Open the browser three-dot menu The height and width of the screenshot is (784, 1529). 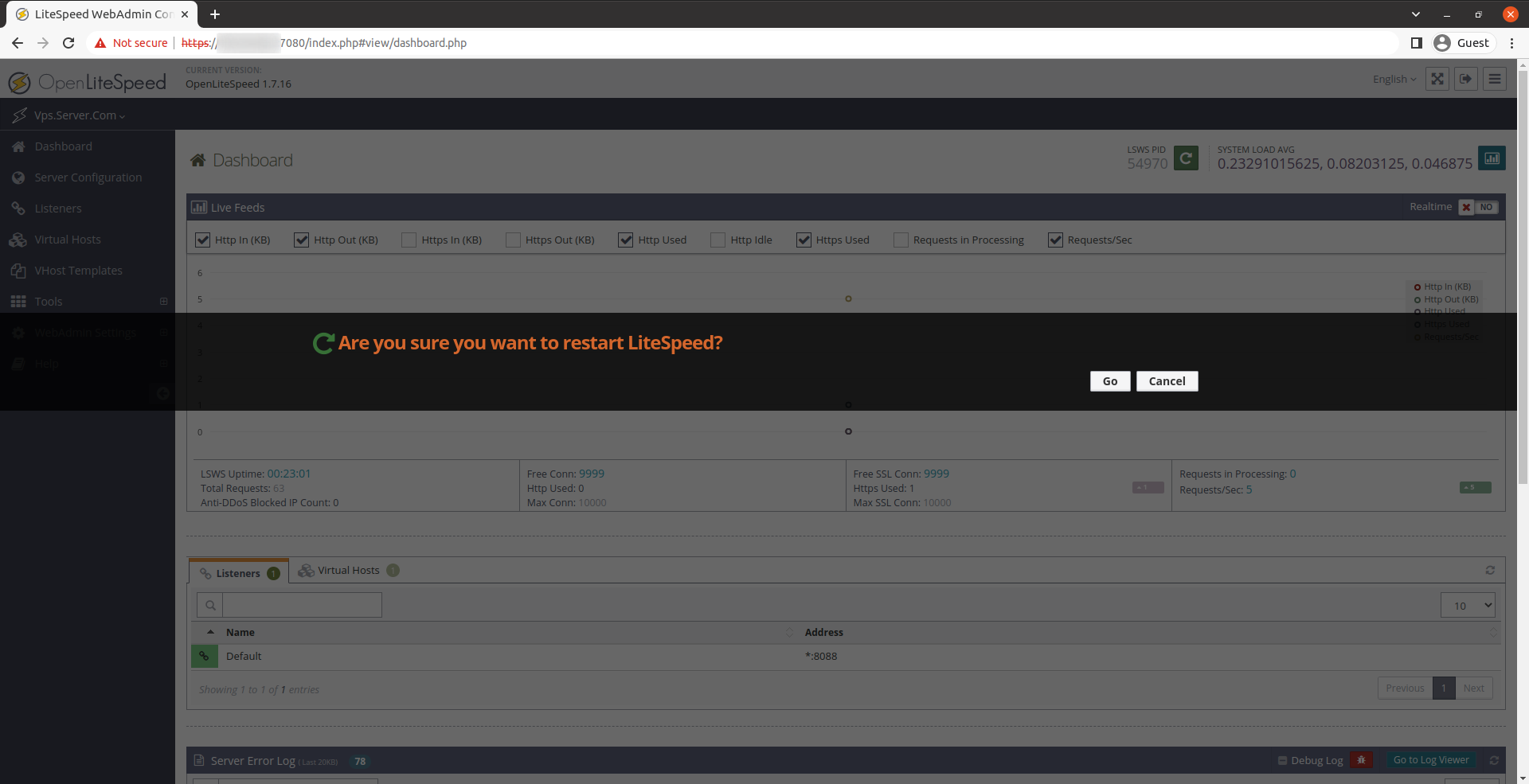pos(1511,43)
